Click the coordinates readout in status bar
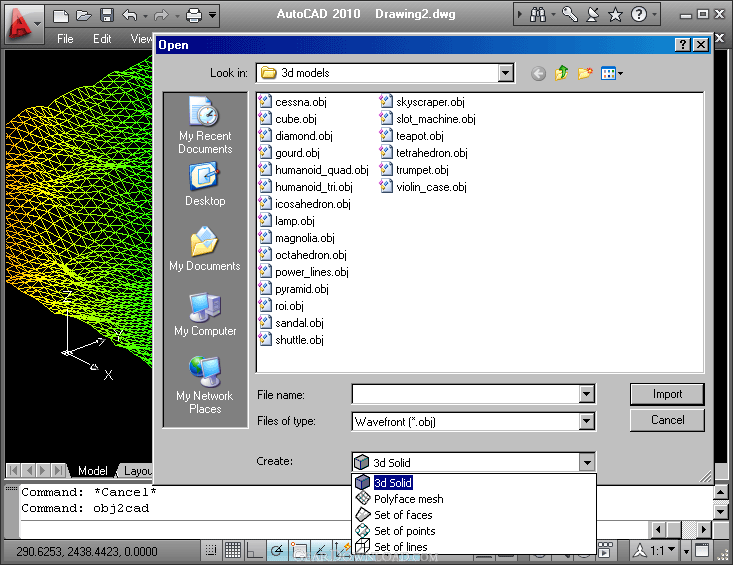733x565 pixels. (87, 551)
